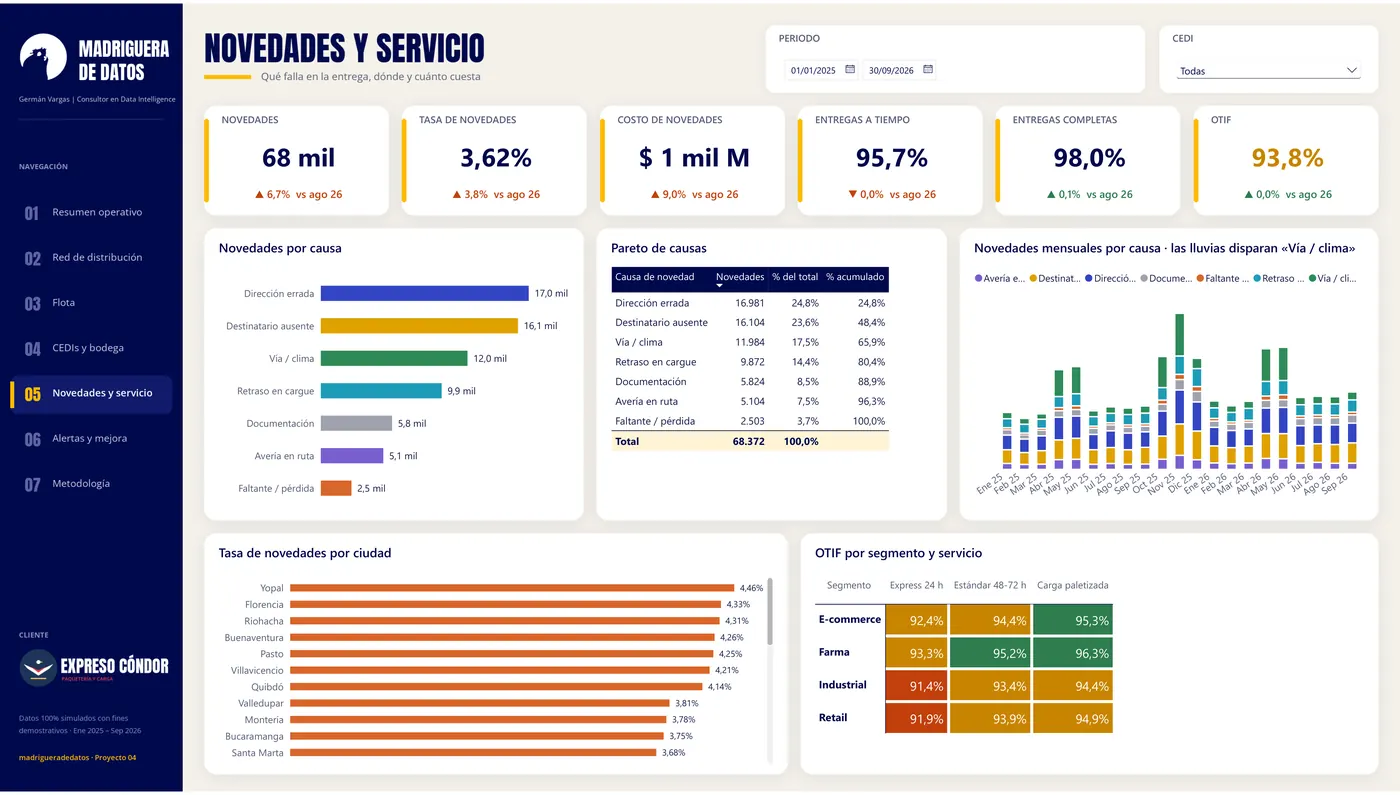Image resolution: width=1400 pixels, height=795 pixels.
Task: Go to 01 Resumen operativo page
Action: tap(91, 212)
